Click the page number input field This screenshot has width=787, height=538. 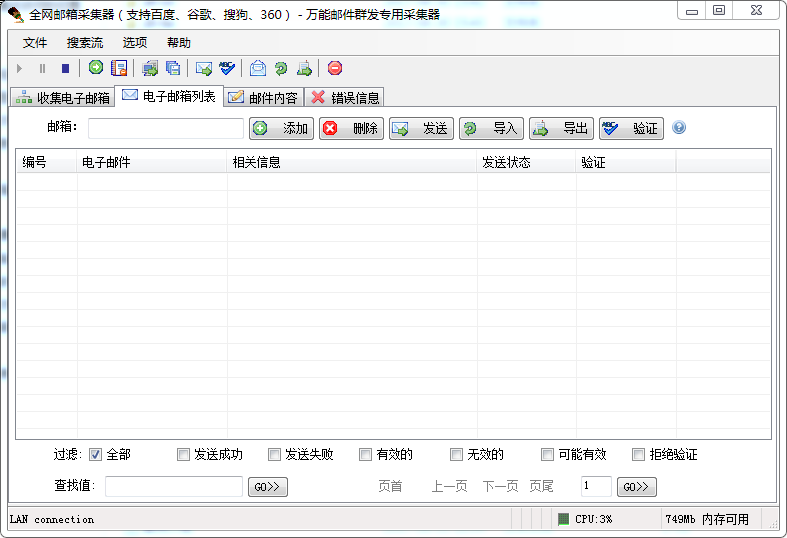click(596, 486)
